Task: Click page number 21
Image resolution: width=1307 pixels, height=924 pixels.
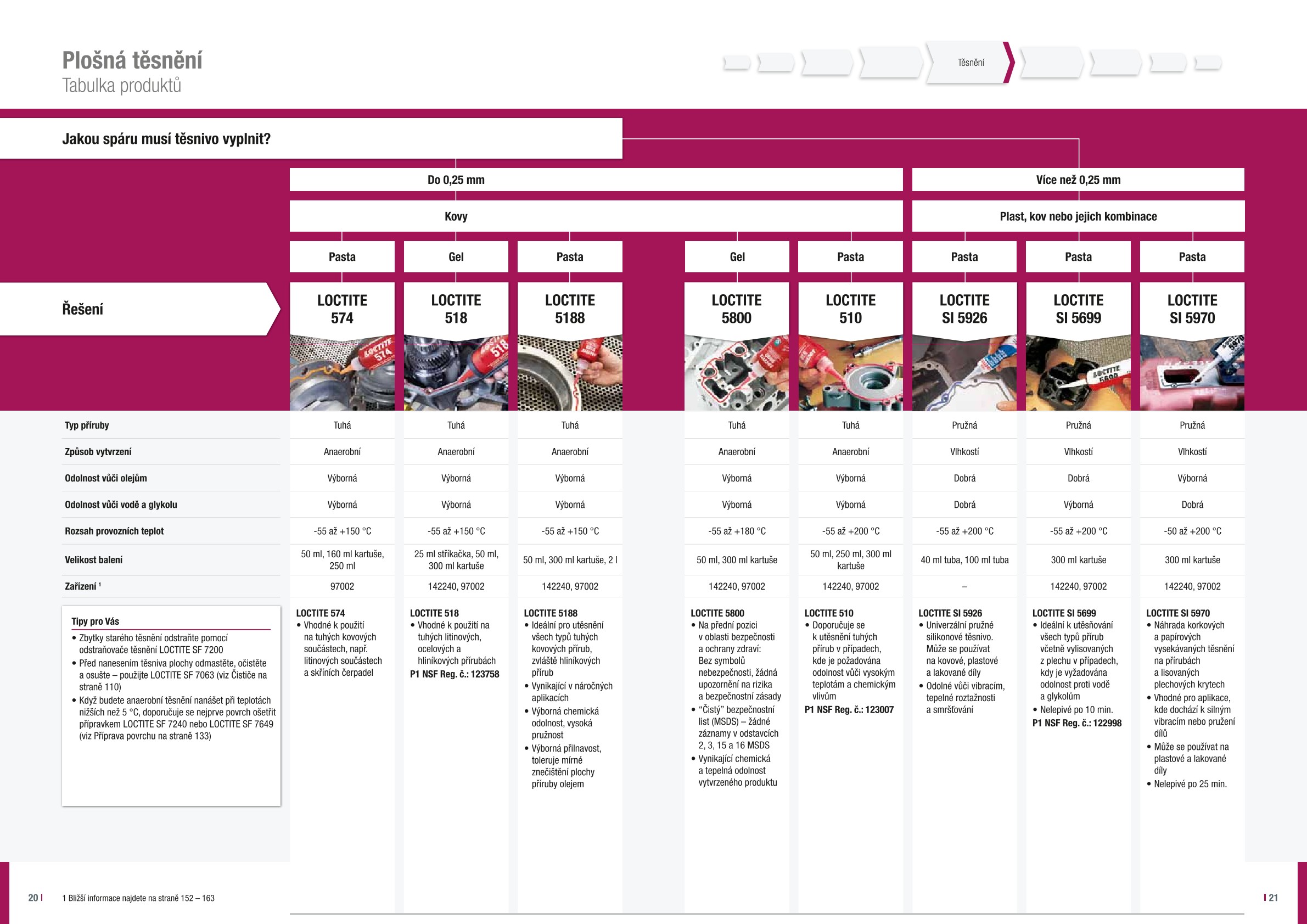Action: [1273, 898]
